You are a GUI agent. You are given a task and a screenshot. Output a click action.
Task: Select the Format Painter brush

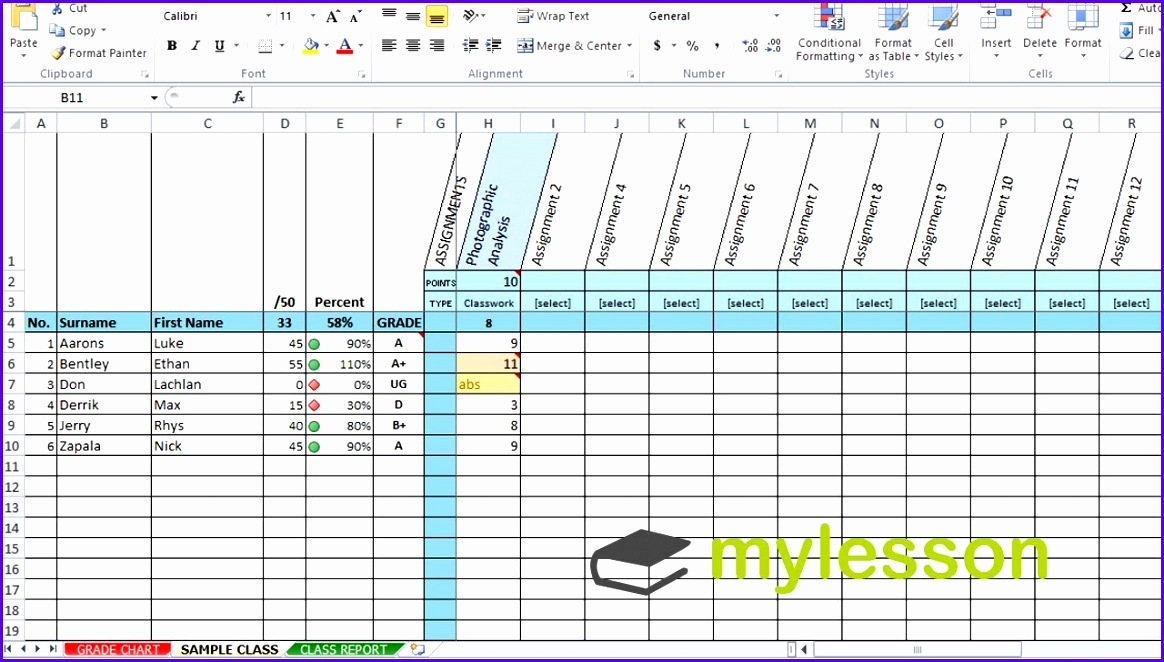click(x=58, y=53)
